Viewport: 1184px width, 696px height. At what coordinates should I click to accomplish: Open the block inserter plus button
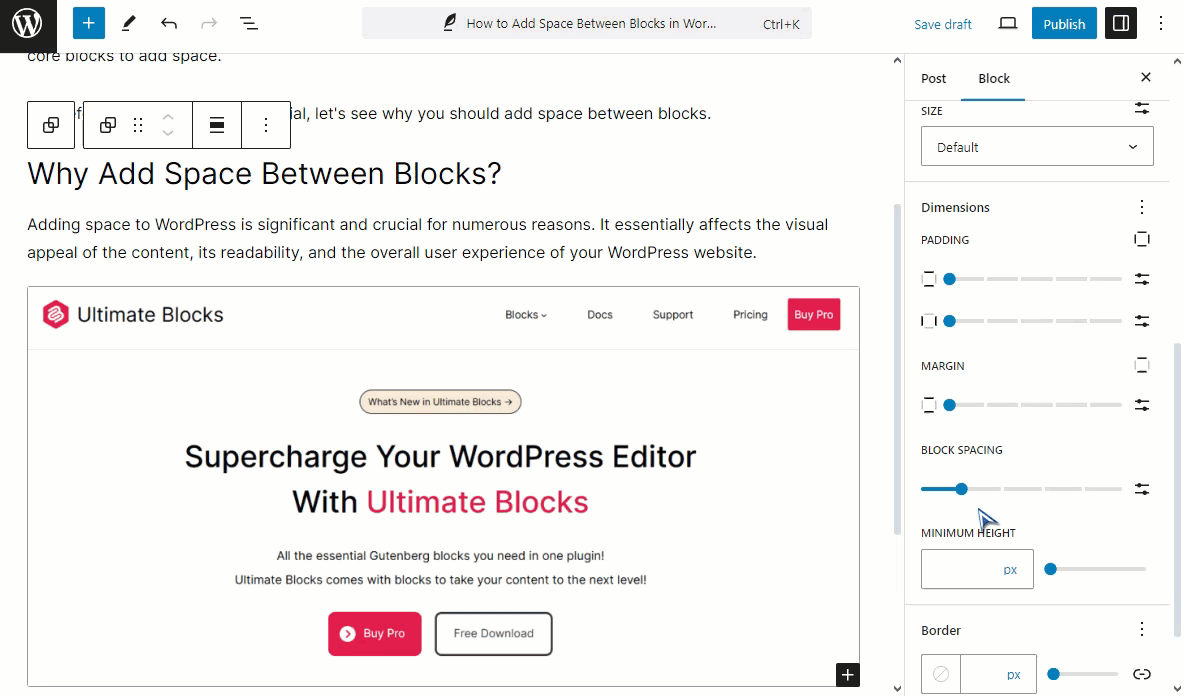(88, 23)
